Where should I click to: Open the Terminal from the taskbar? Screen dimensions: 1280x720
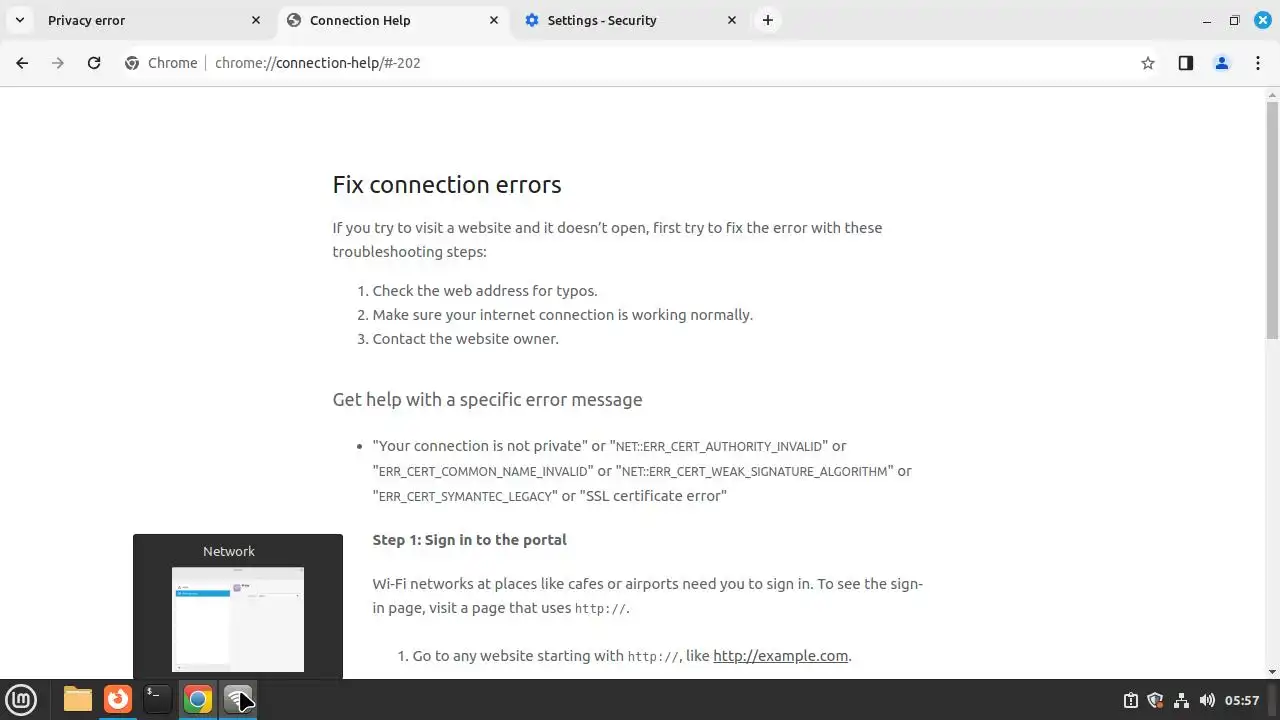pos(157,699)
